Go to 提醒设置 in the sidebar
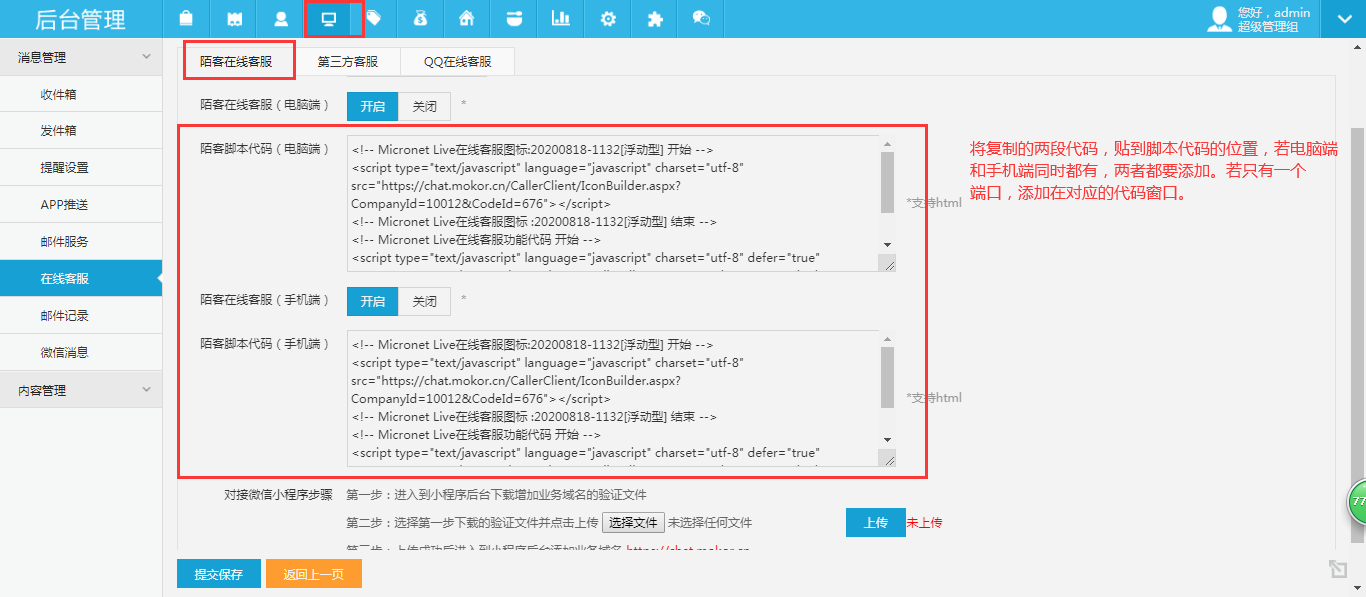 coord(81,168)
